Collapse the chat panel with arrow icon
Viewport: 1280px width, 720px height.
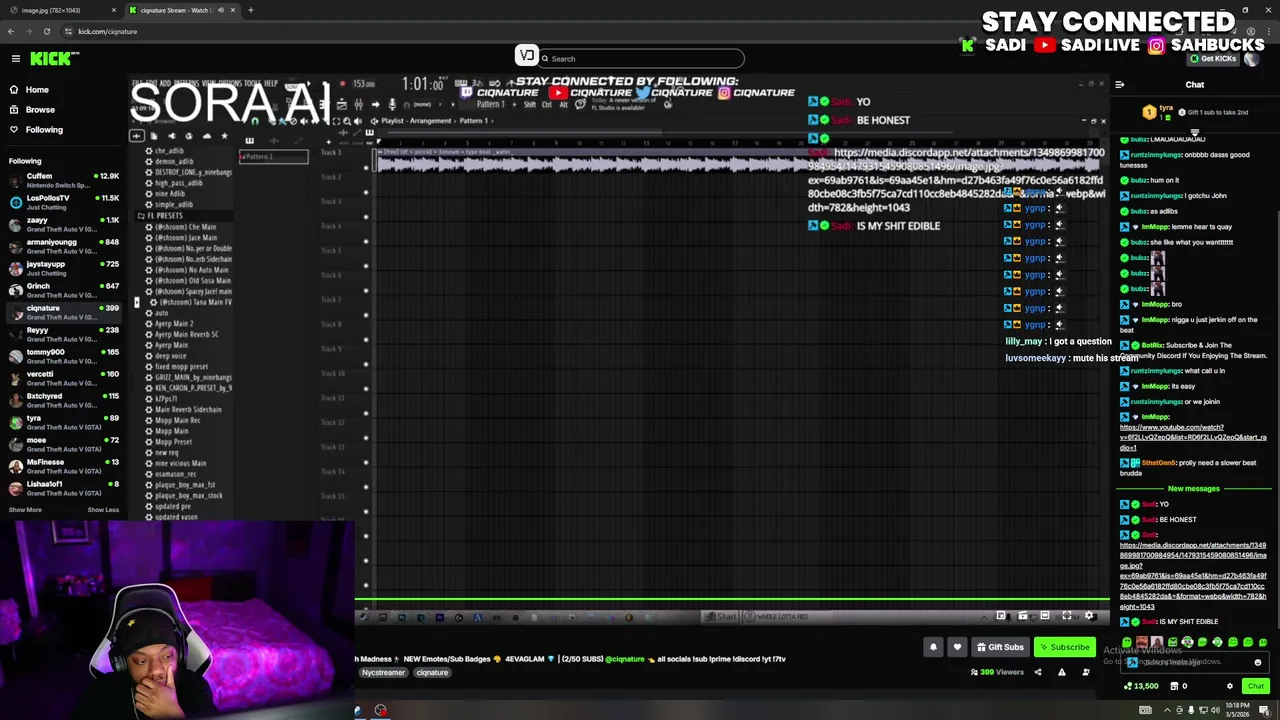tap(1120, 85)
